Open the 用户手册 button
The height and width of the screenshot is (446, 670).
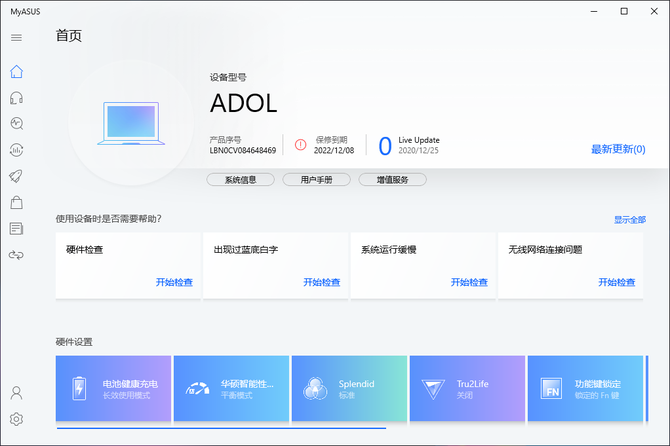point(316,180)
